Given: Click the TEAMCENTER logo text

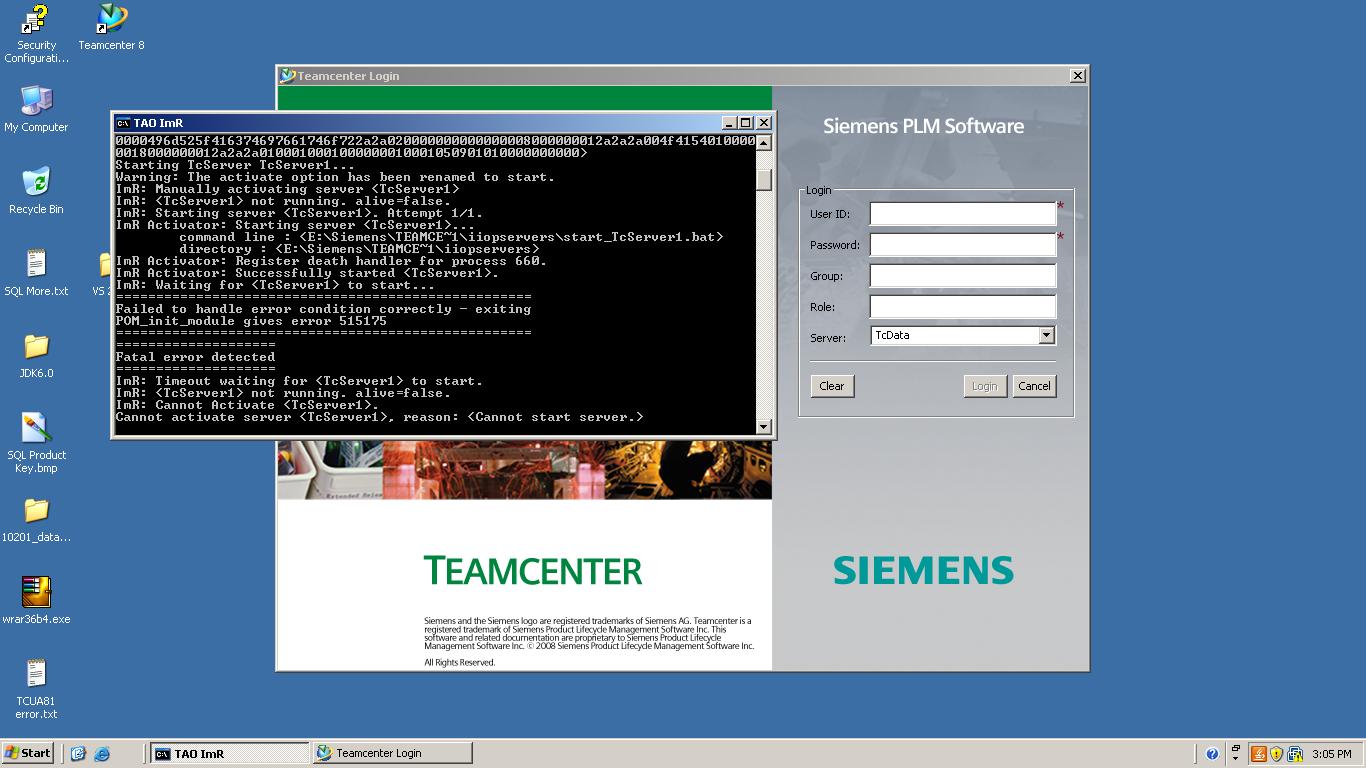Looking at the screenshot, I should click(533, 571).
